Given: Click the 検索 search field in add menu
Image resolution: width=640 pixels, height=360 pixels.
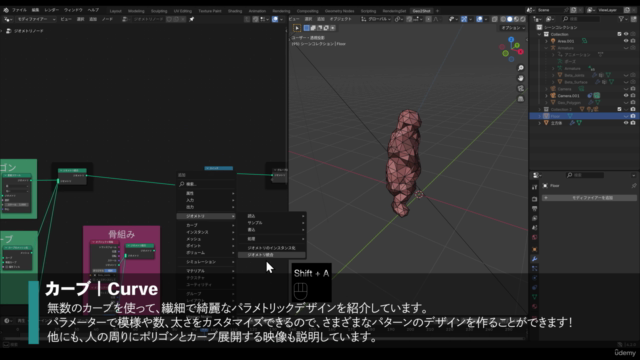Looking at the screenshot, I should pos(206,184).
